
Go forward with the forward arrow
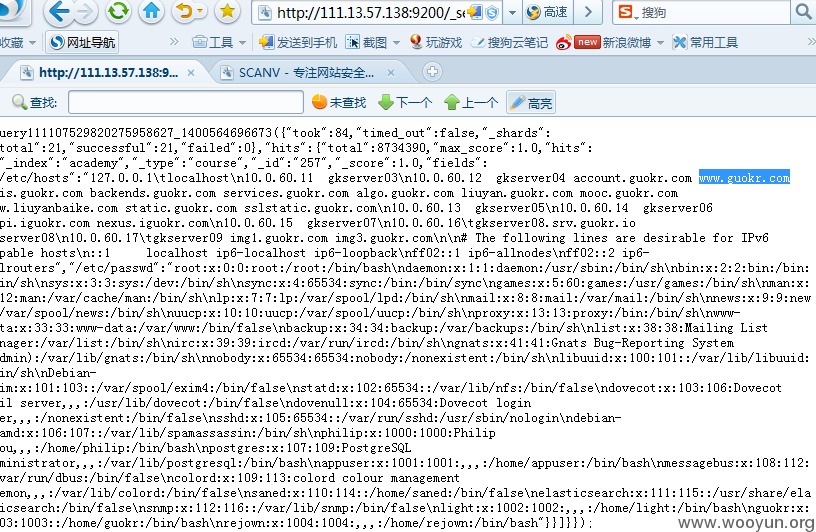pos(86,11)
